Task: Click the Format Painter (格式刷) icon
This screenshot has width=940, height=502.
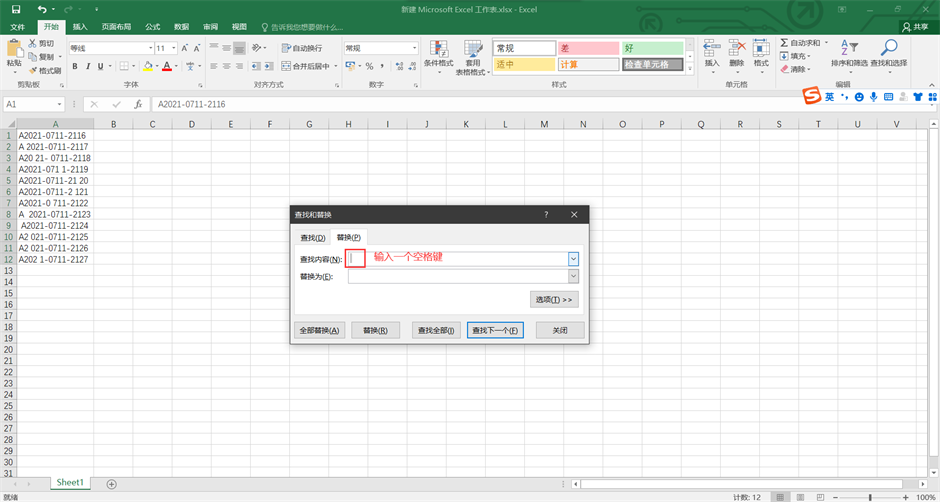Action: 32,71
